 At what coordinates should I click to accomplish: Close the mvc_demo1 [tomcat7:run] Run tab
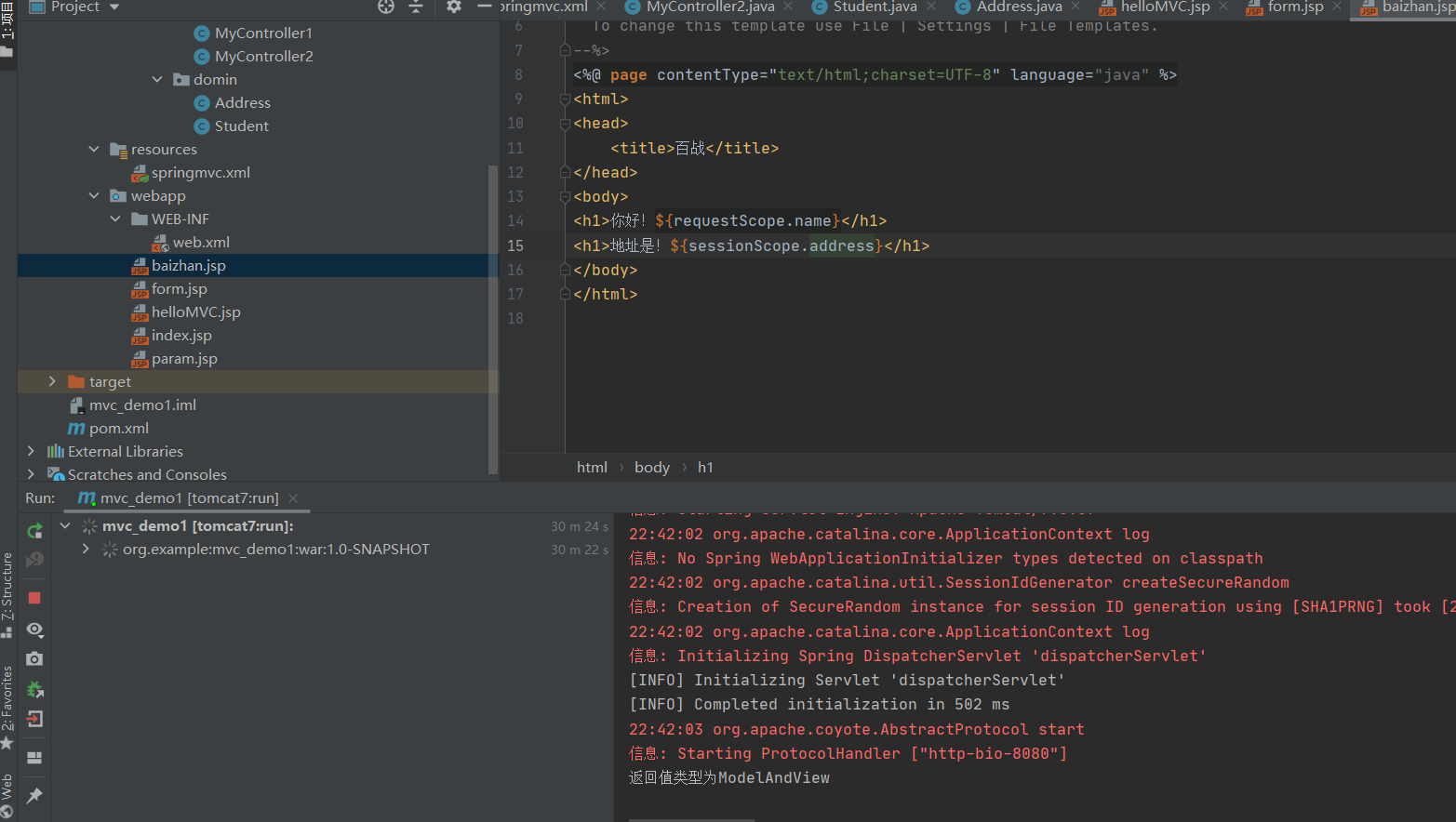293,498
